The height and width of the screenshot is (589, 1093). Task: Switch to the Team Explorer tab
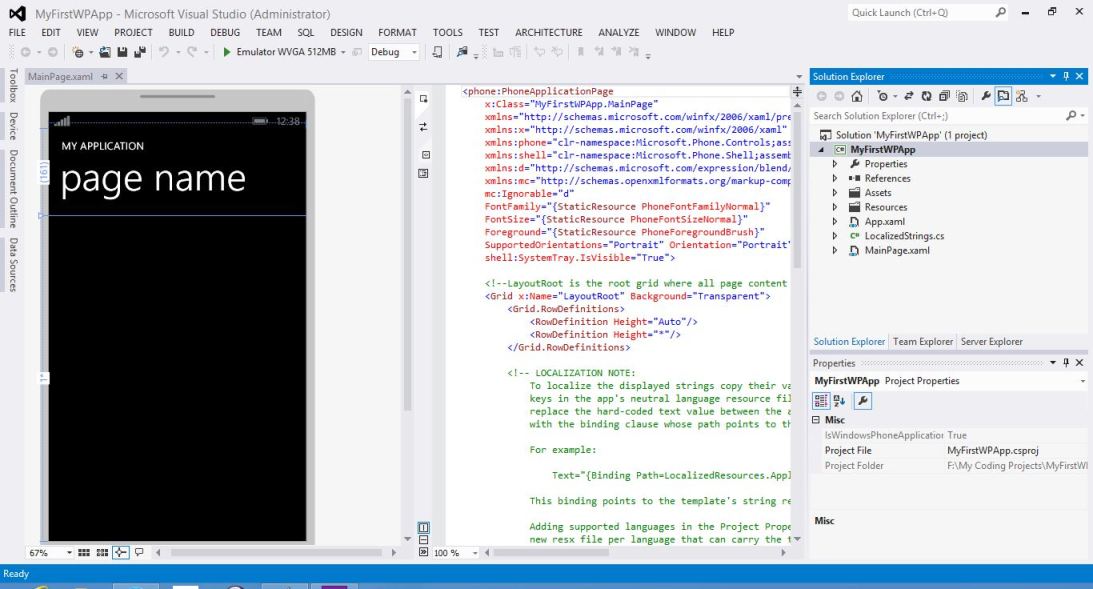coord(922,342)
